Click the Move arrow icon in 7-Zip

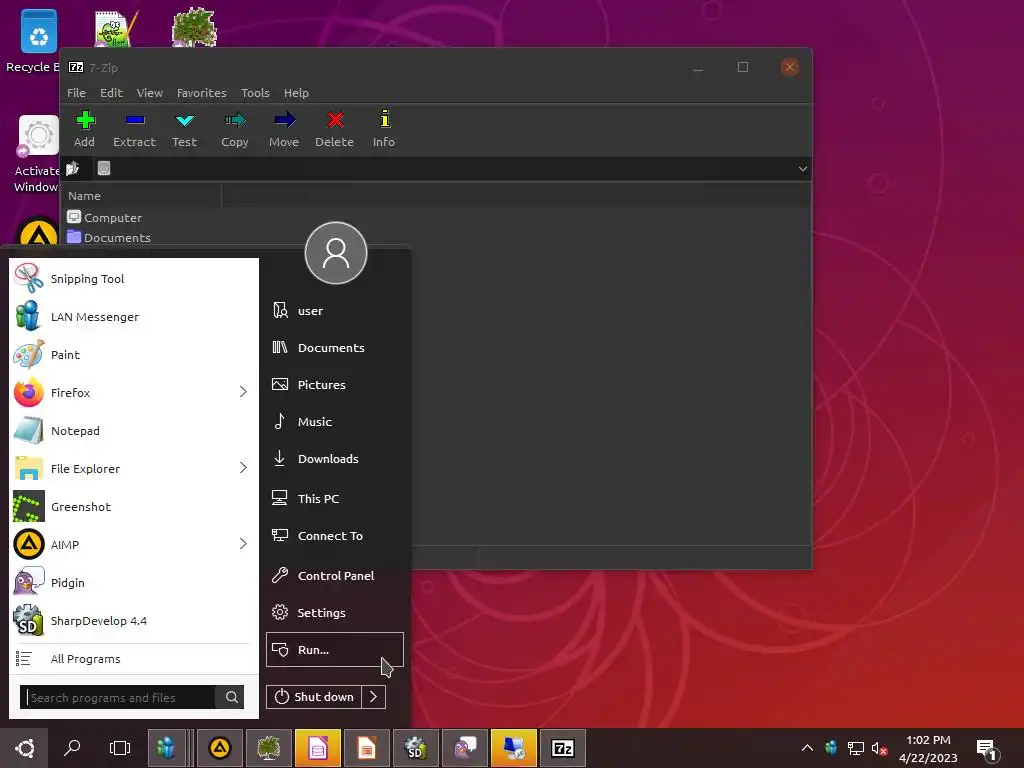click(x=285, y=120)
